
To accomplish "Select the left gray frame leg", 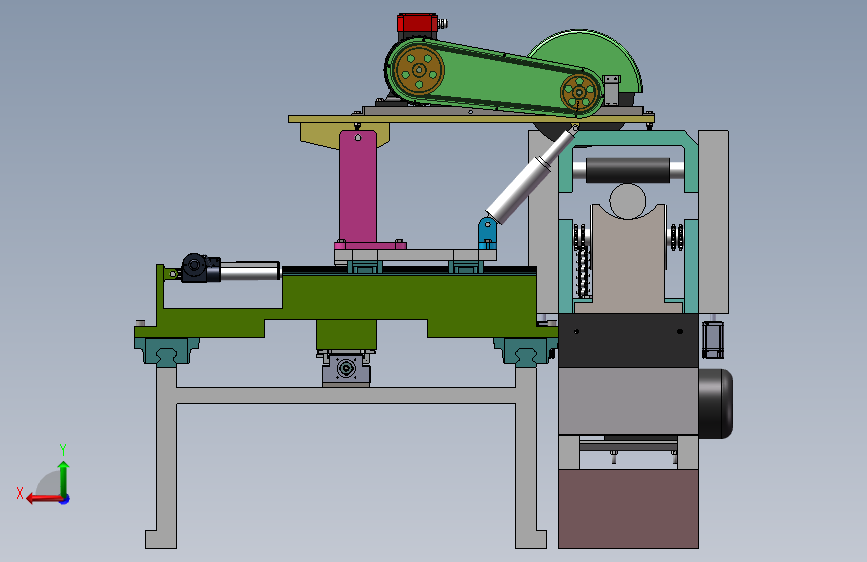I will (165, 456).
